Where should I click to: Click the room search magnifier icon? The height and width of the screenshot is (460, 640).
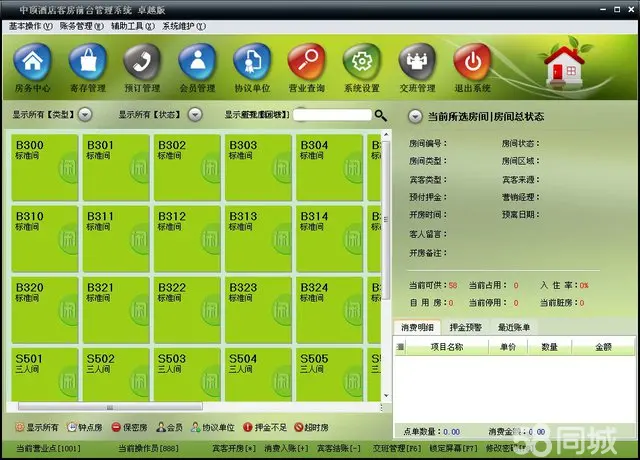tap(381, 115)
